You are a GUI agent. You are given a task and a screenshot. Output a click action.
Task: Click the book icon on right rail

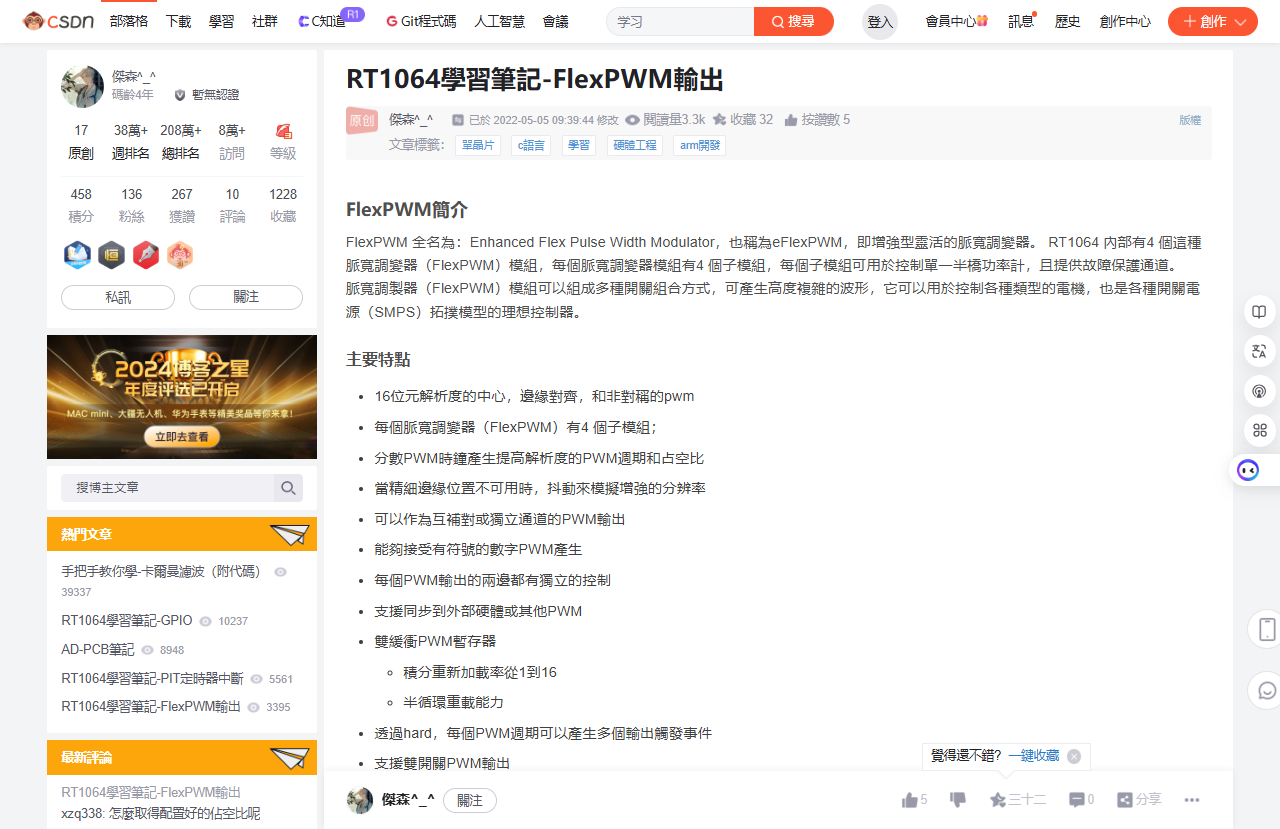click(1259, 312)
